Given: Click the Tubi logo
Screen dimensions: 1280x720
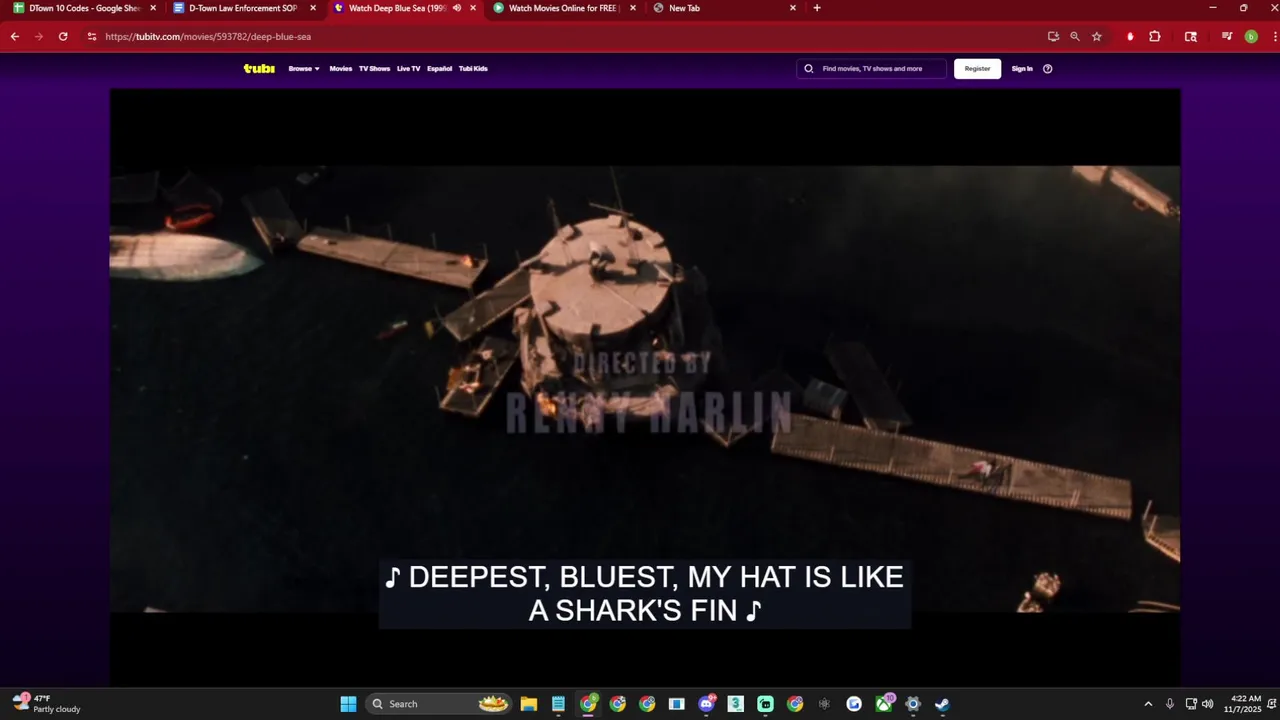Looking at the screenshot, I should point(259,68).
